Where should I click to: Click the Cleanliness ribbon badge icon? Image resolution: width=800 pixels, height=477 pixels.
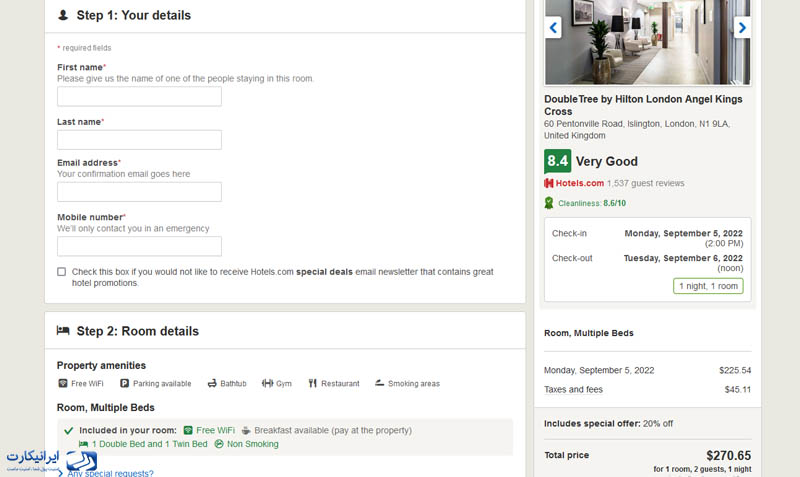coord(549,203)
